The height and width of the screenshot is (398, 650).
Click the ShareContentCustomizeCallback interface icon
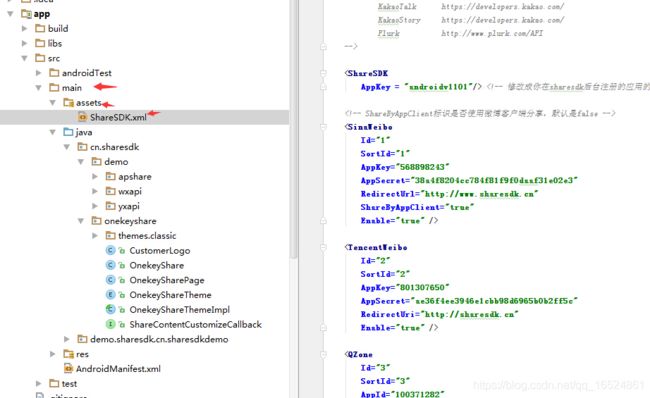pos(110,324)
